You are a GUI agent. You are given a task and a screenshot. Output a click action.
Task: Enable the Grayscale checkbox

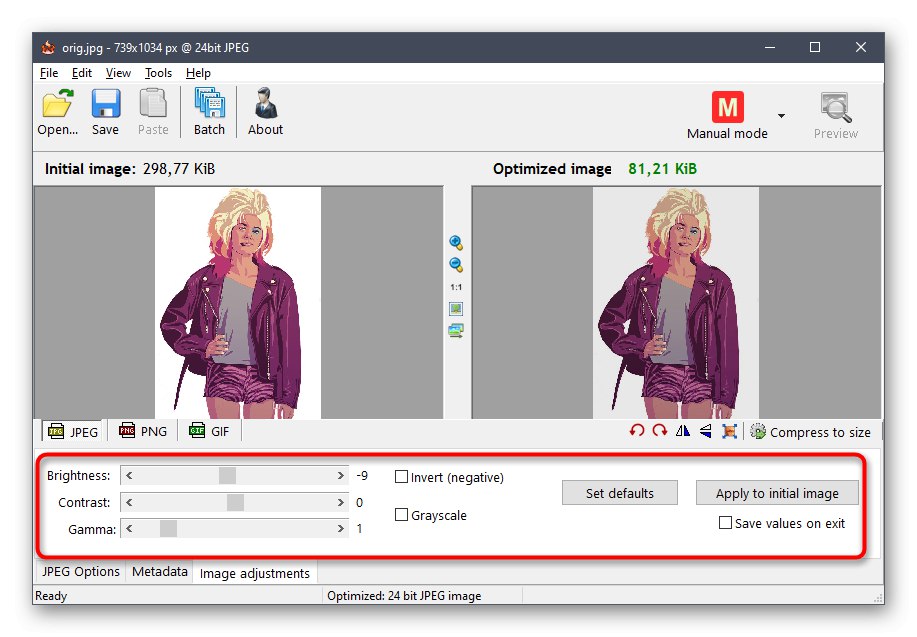click(401, 515)
